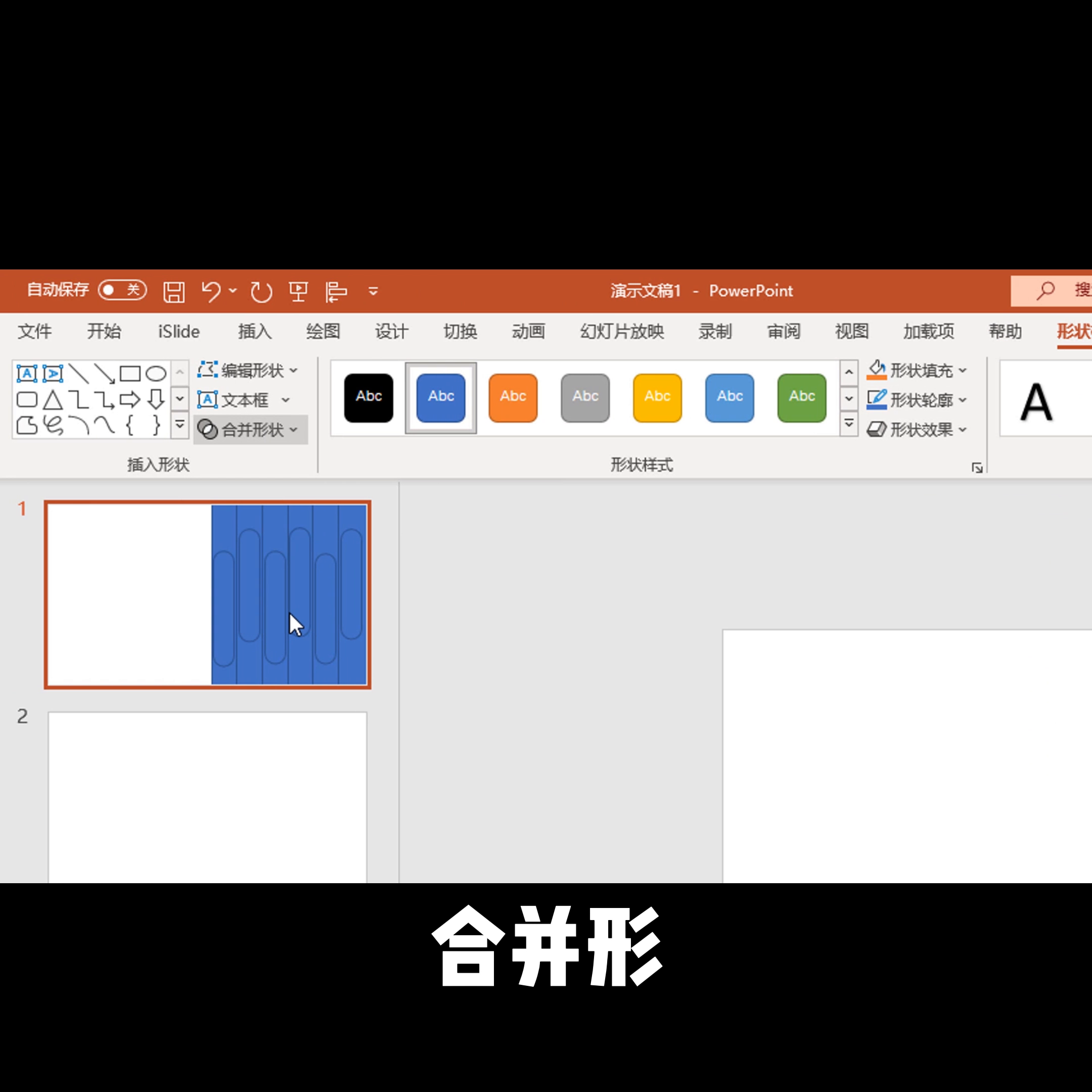Click the Save icon in quick access toolbar
Screen dimensions: 1092x1092
(x=173, y=292)
